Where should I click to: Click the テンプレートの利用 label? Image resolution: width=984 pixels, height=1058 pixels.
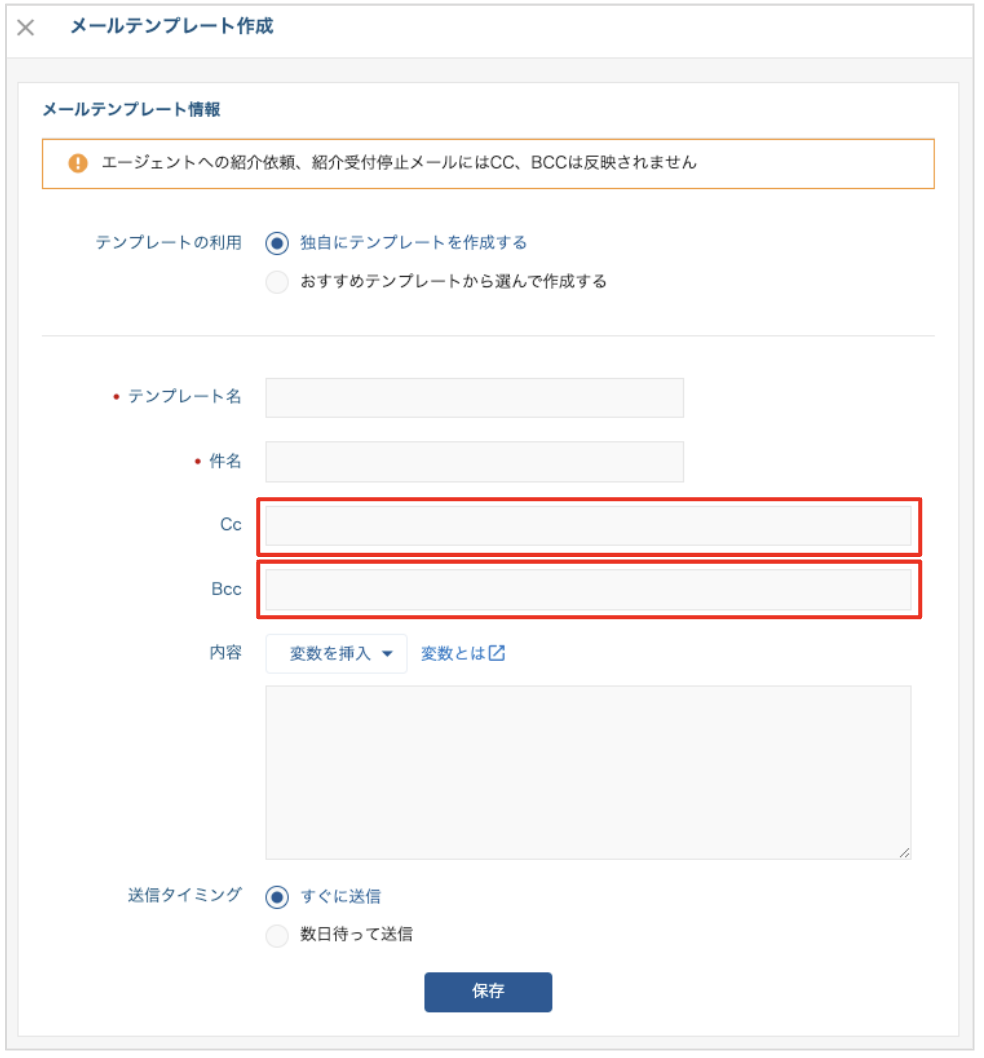169,242
